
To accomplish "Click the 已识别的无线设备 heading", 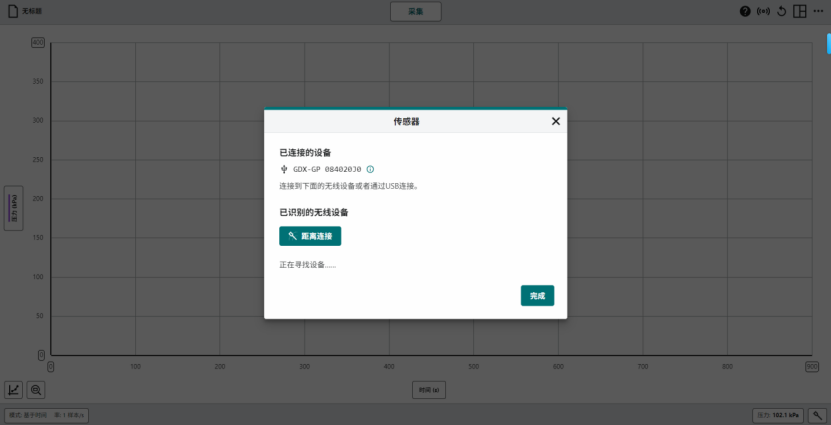I will (314, 212).
